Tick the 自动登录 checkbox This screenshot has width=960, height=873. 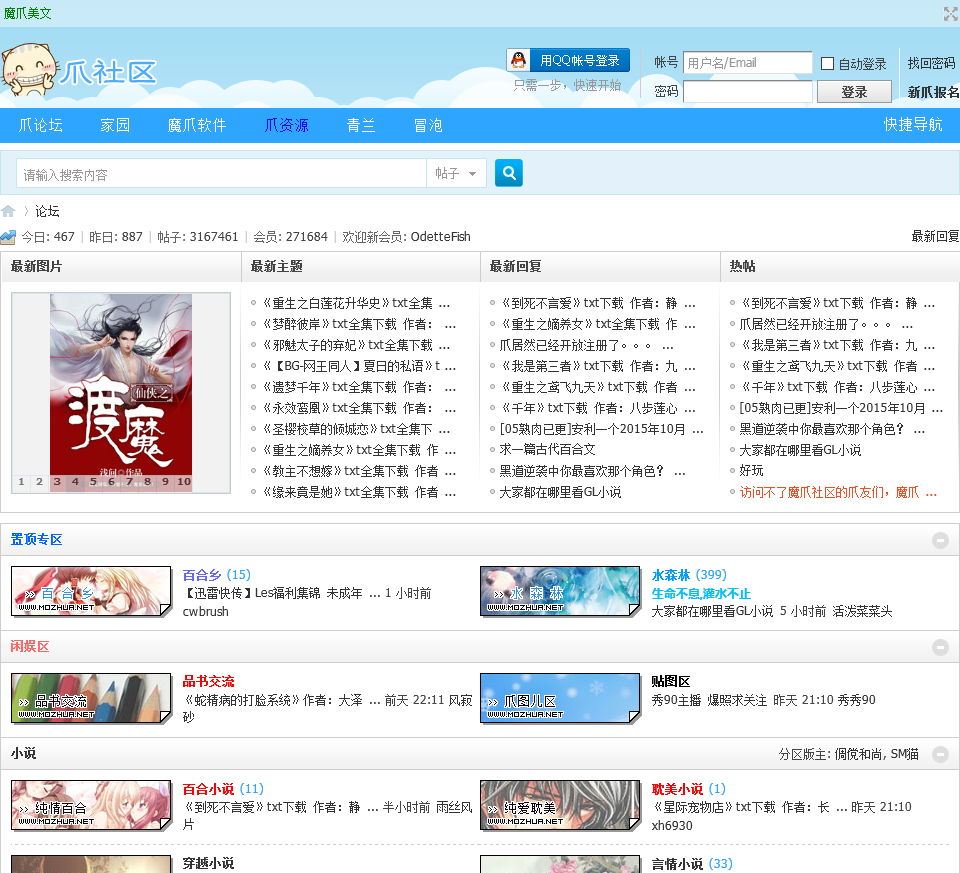tap(827, 64)
